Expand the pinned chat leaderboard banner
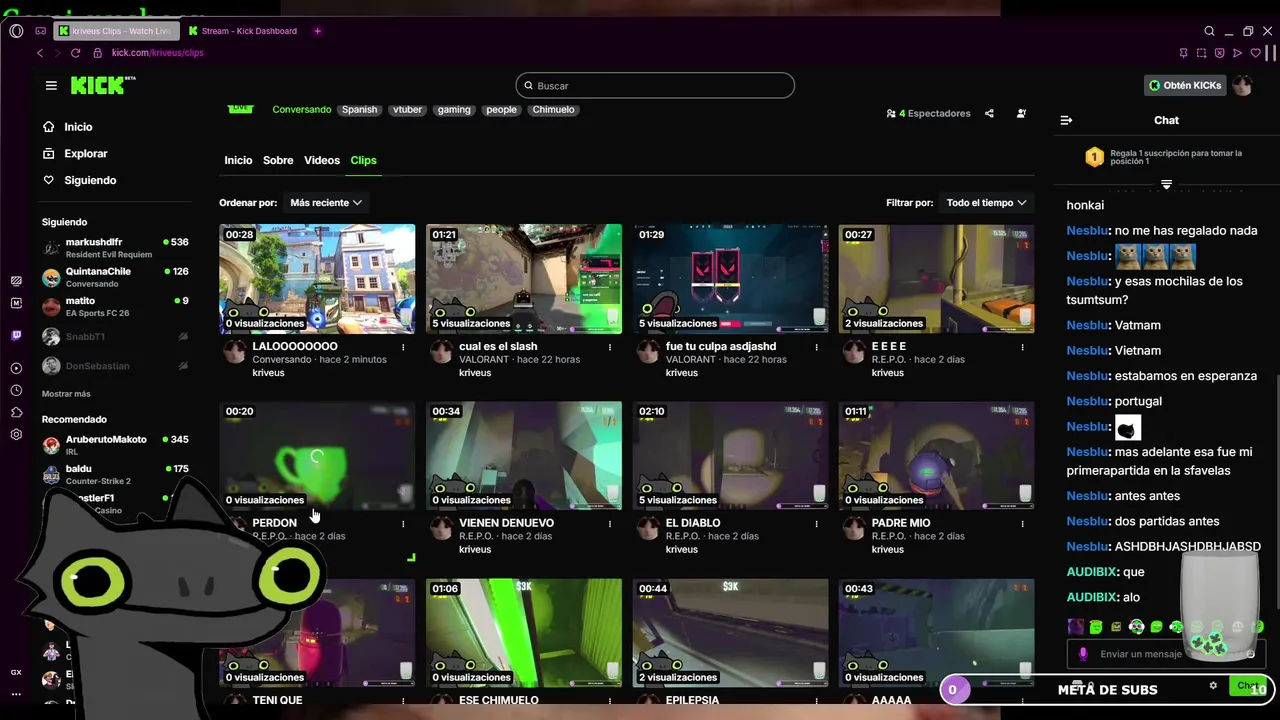 click(1166, 185)
